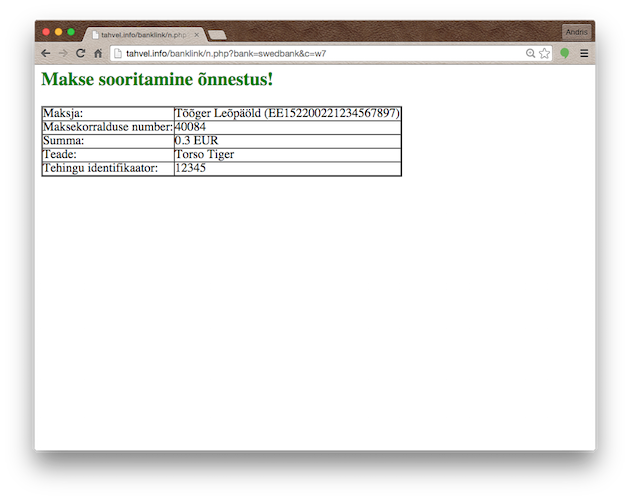
Task: Focus the address bar URL field
Action: 300,53
